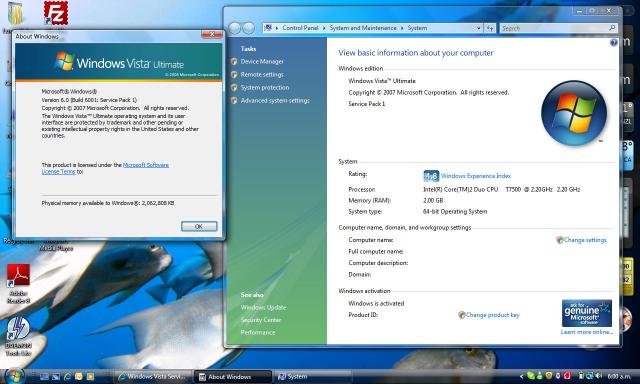Click the green person icon in the tray
This screenshot has height=384, width=640.
click(x=540, y=376)
